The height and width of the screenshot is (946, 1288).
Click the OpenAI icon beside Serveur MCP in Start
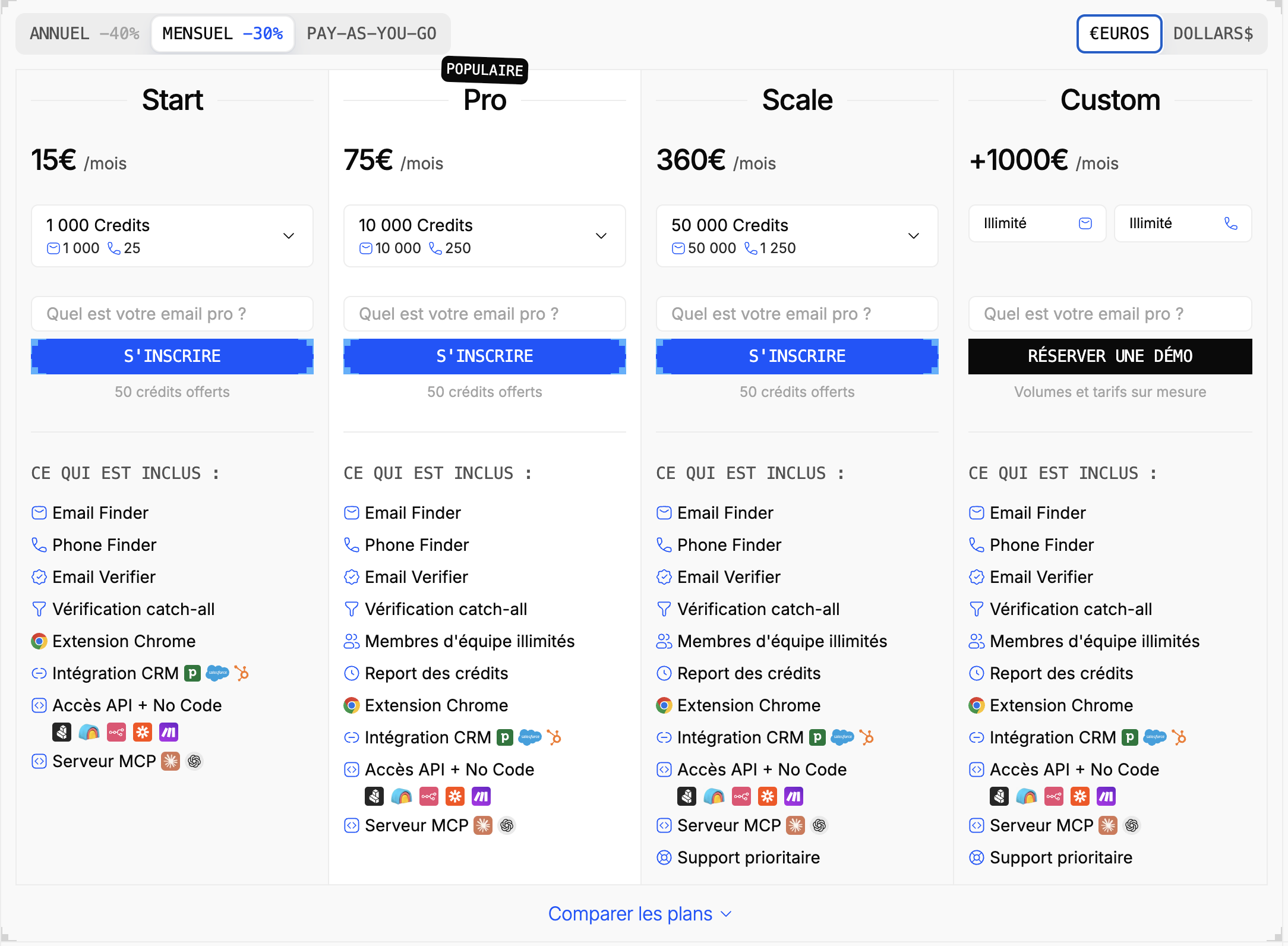(x=194, y=761)
